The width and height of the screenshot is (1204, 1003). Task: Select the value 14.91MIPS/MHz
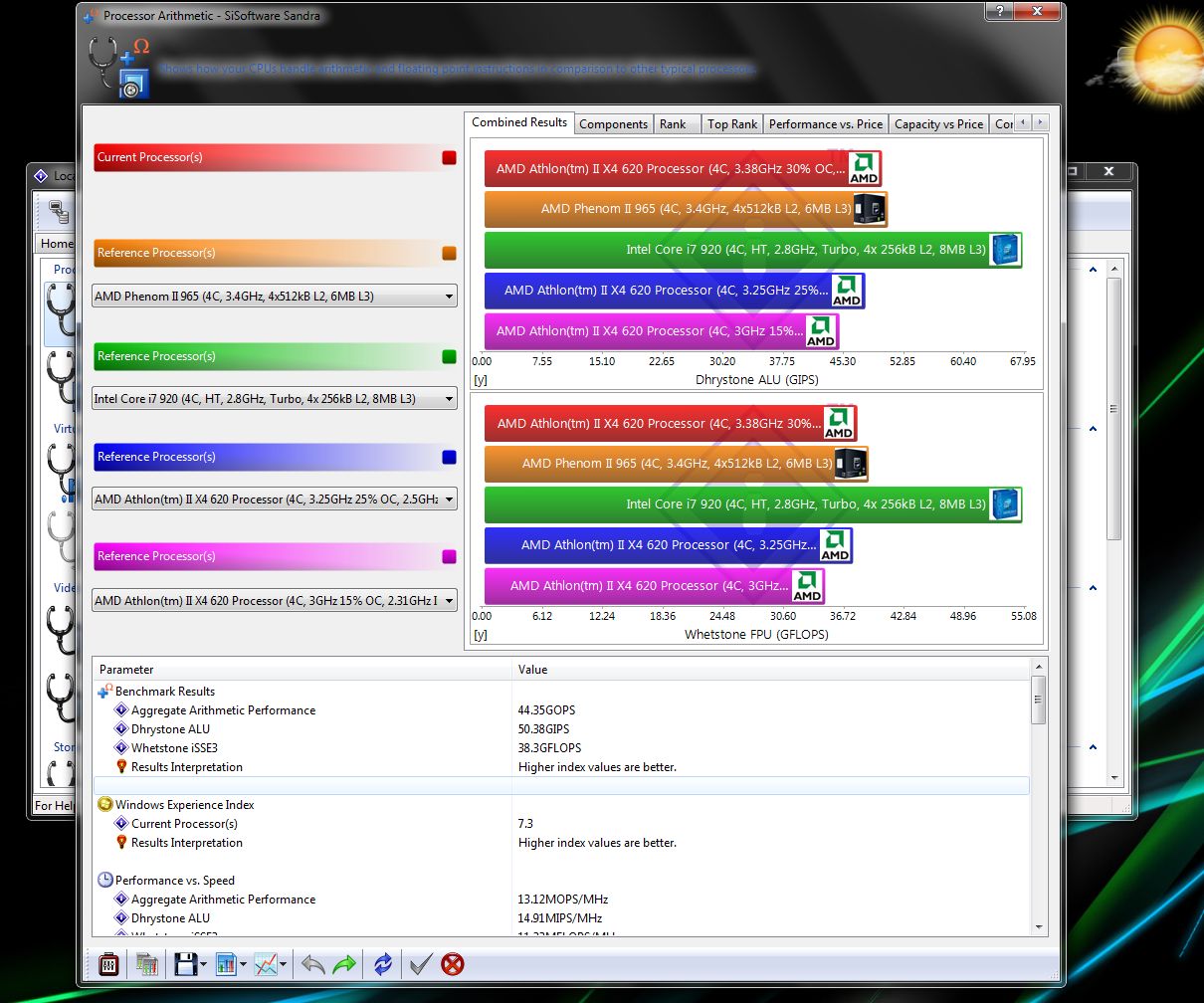560,918
